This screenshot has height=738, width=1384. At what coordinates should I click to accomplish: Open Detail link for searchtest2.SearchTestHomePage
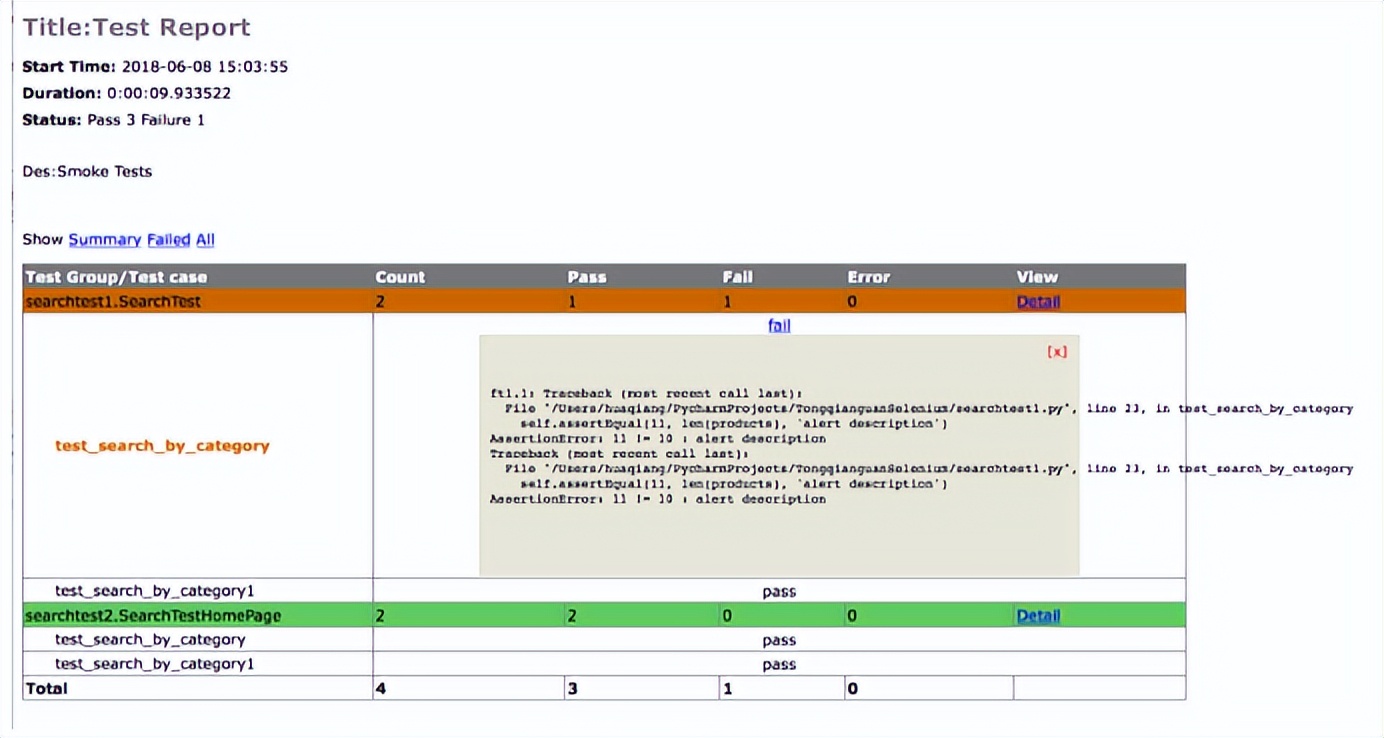1038,616
